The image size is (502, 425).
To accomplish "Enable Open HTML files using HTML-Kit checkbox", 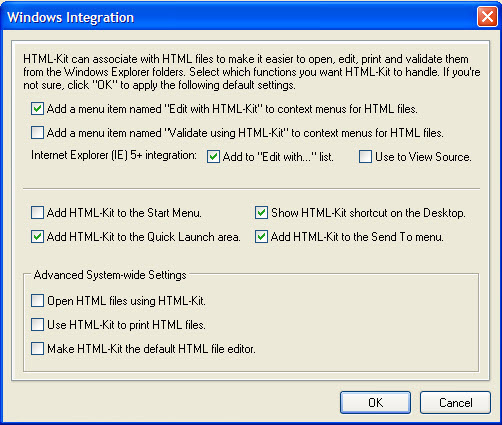I will 37,301.
